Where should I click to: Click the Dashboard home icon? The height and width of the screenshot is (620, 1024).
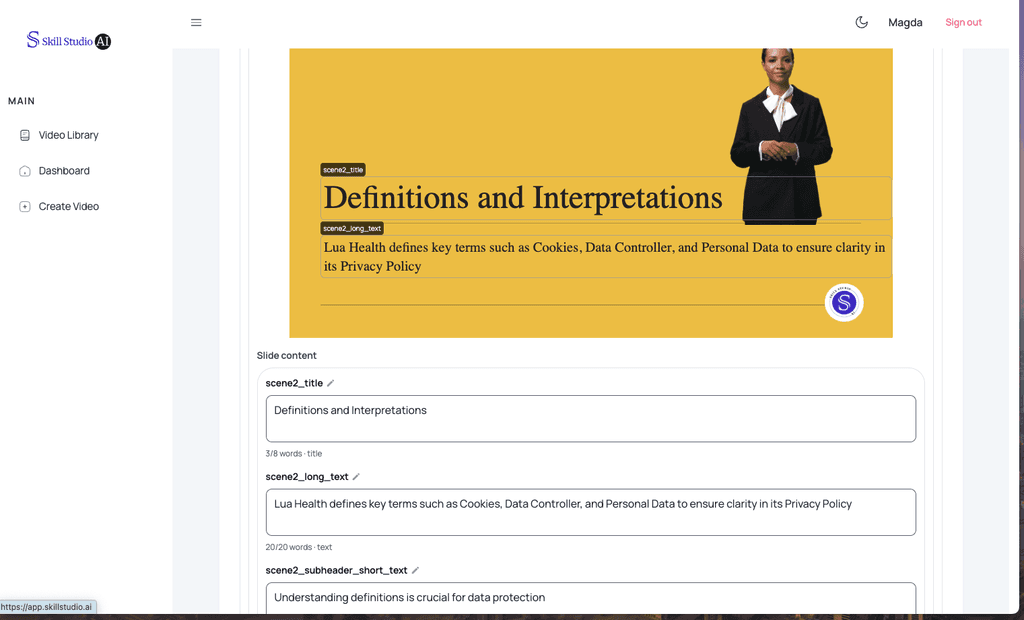[x=25, y=171]
